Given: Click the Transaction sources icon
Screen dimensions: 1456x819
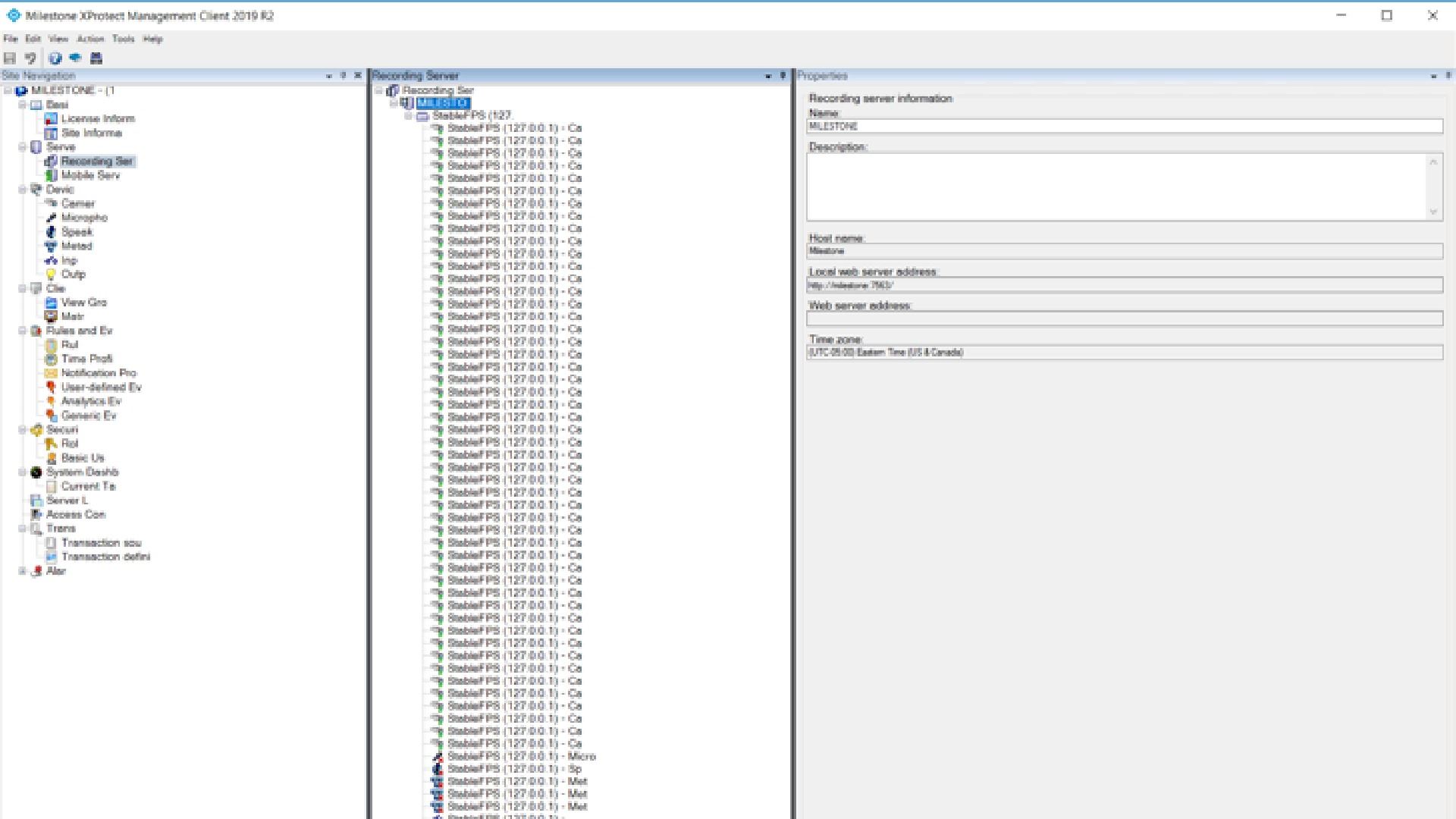Looking at the screenshot, I should [51, 543].
